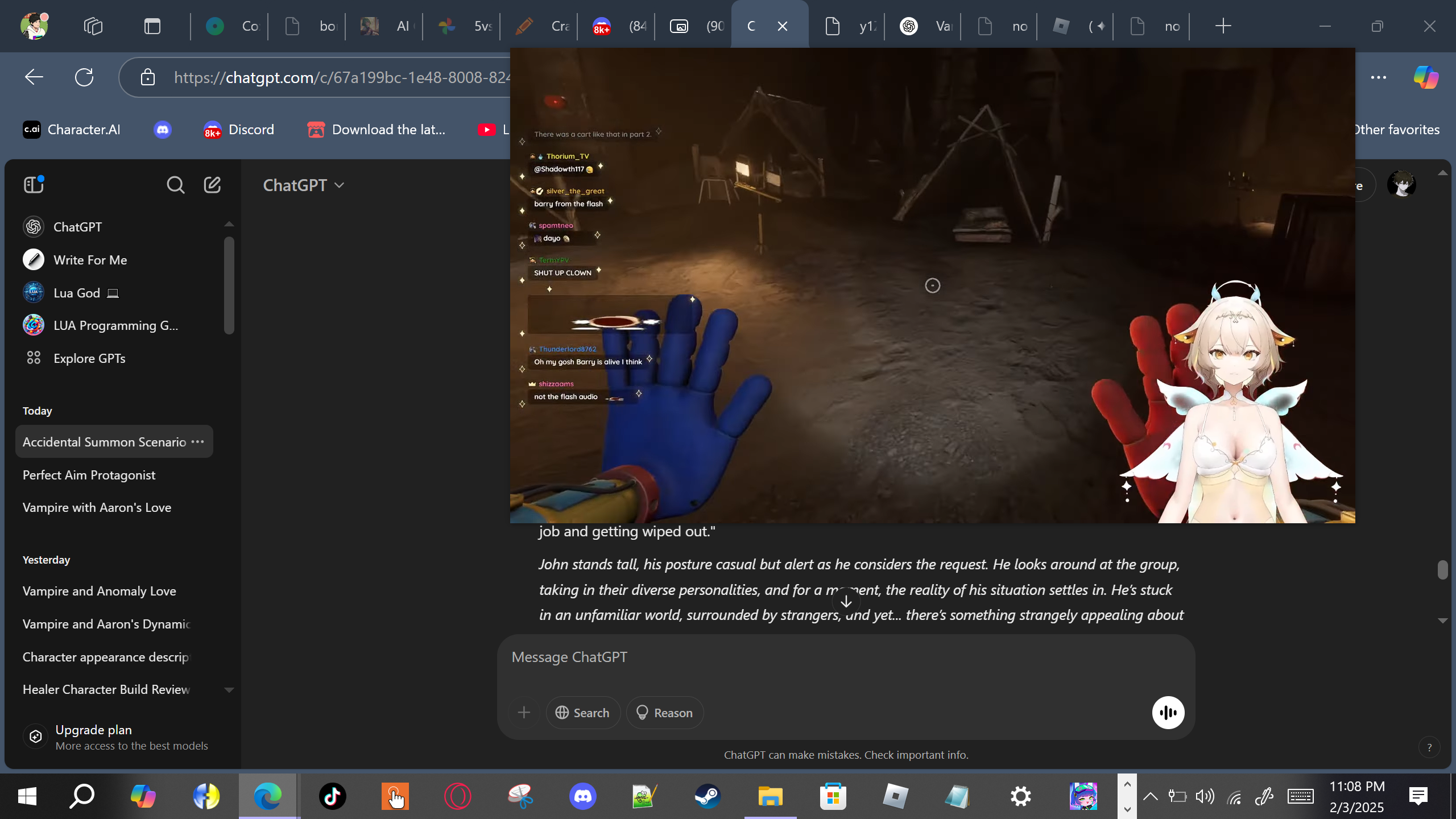Screen dimensions: 1456x819
Task: Open the Edge workspaces icon
Action: [93, 26]
